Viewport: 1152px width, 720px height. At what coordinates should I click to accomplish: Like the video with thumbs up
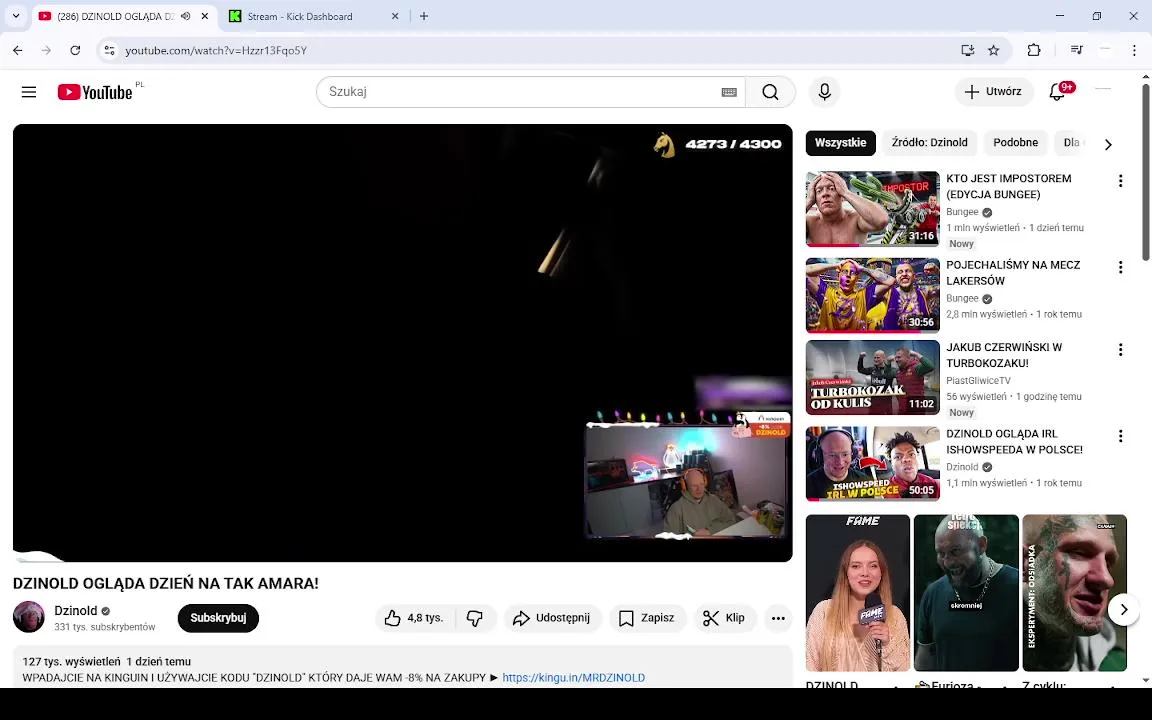(415, 618)
